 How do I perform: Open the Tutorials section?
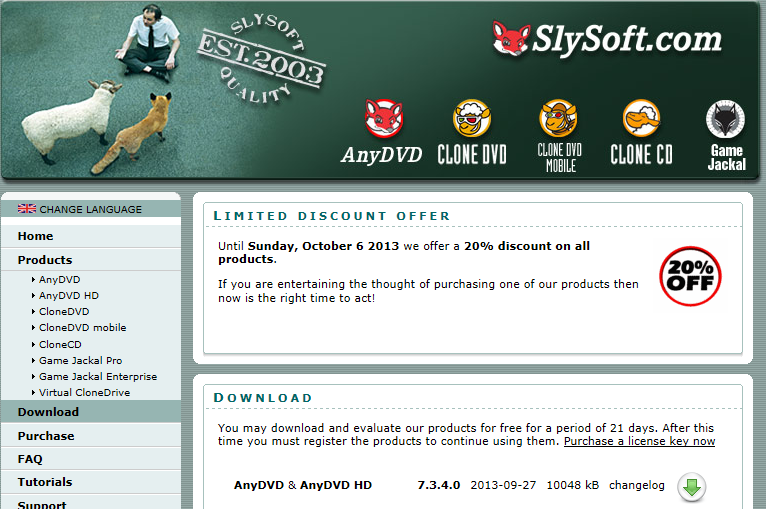point(91,482)
